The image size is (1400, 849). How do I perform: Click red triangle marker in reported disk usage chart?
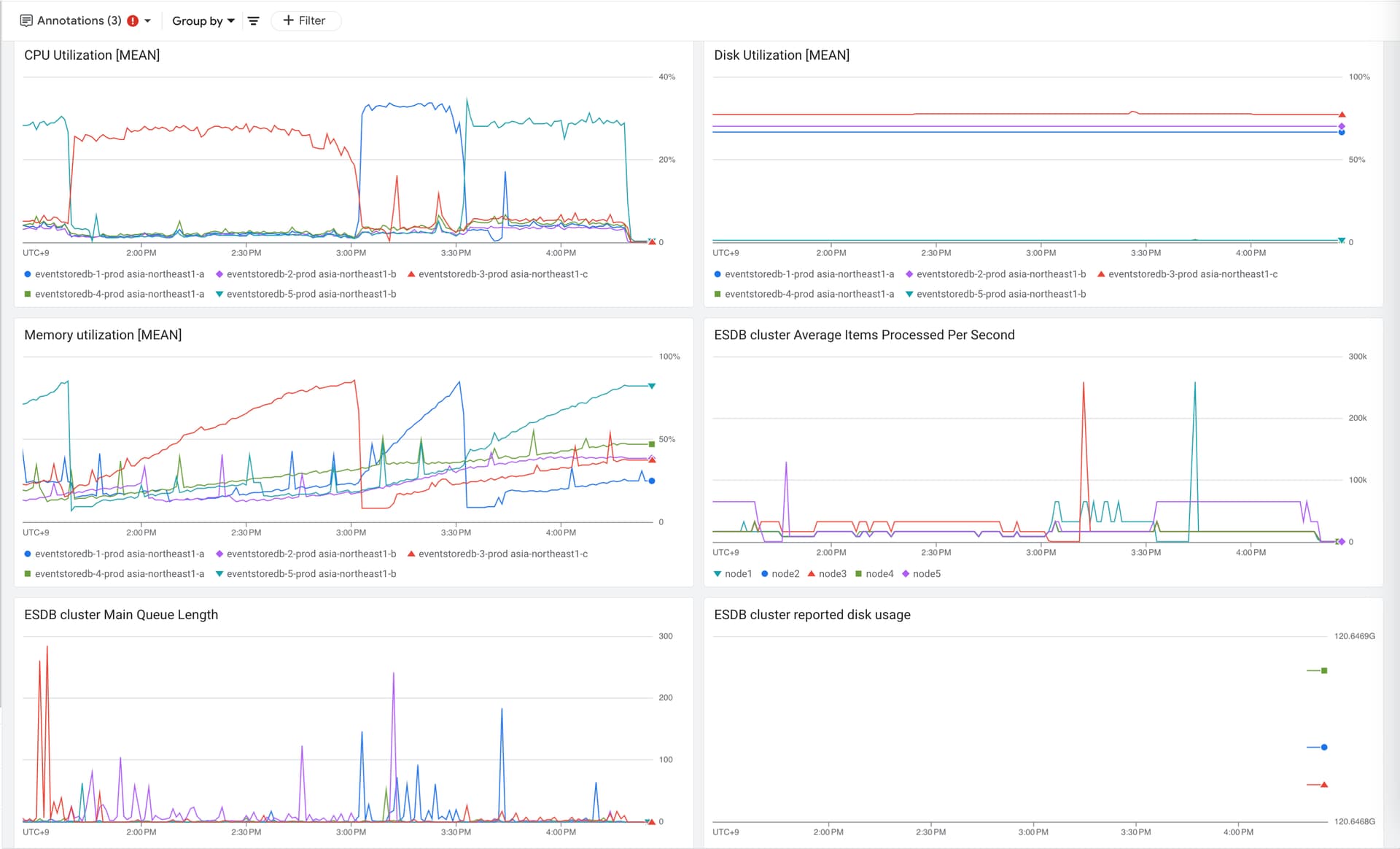[x=1324, y=785]
